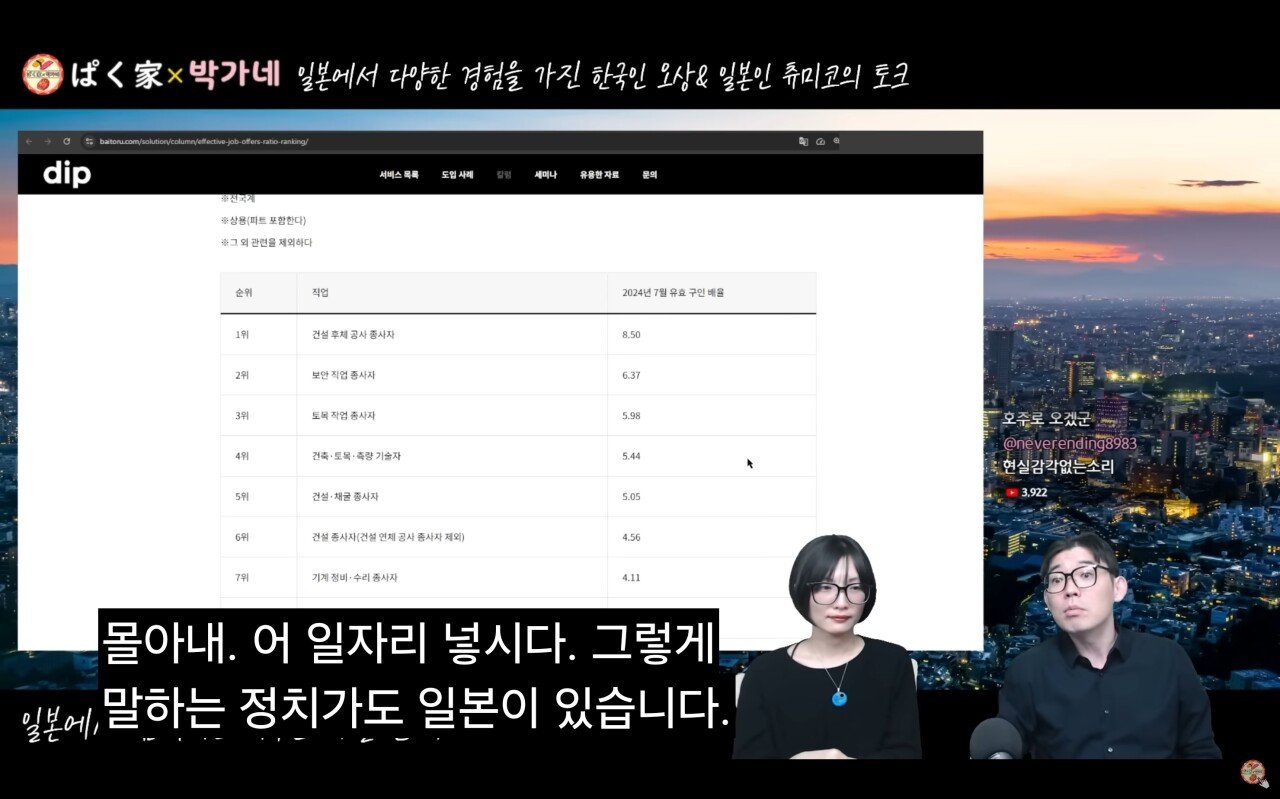1280x799 pixels.
Task: Click the YouTube icon beside 3,922
Action: pyautogui.click(x=1011, y=492)
